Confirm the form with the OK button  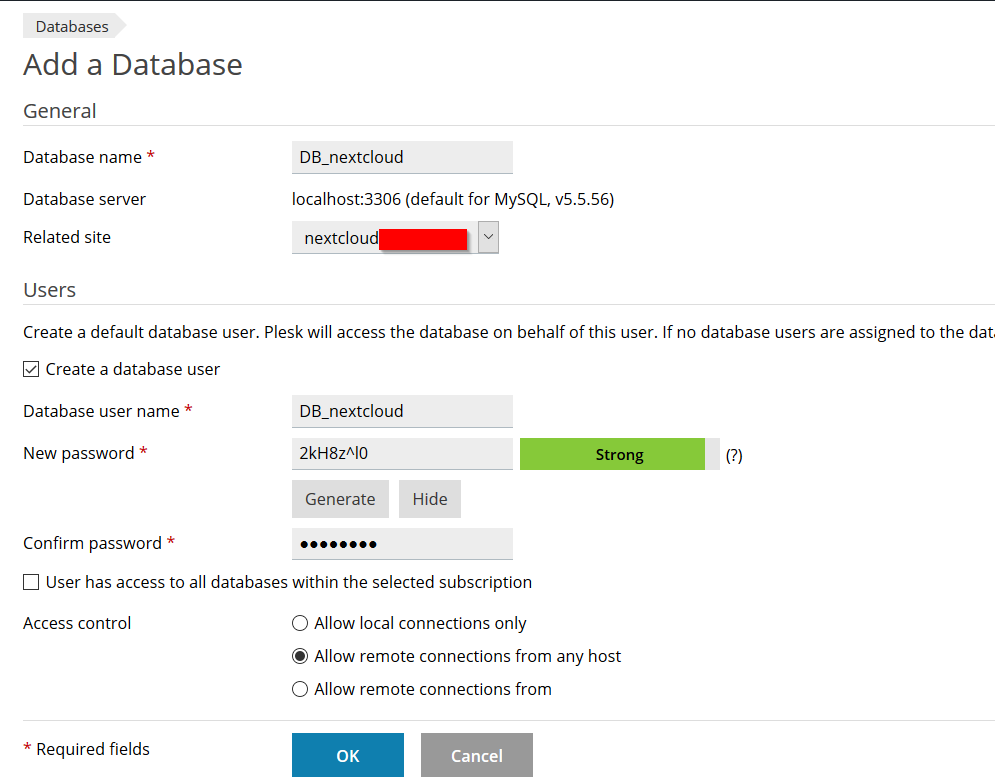(x=348, y=755)
